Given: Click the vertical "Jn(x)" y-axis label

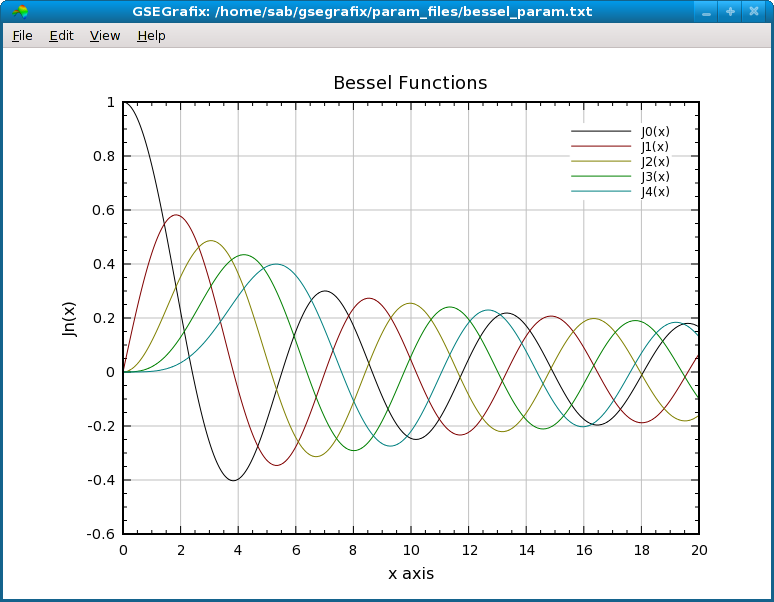Looking at the screenshot, I should click(x=69, y=318).
